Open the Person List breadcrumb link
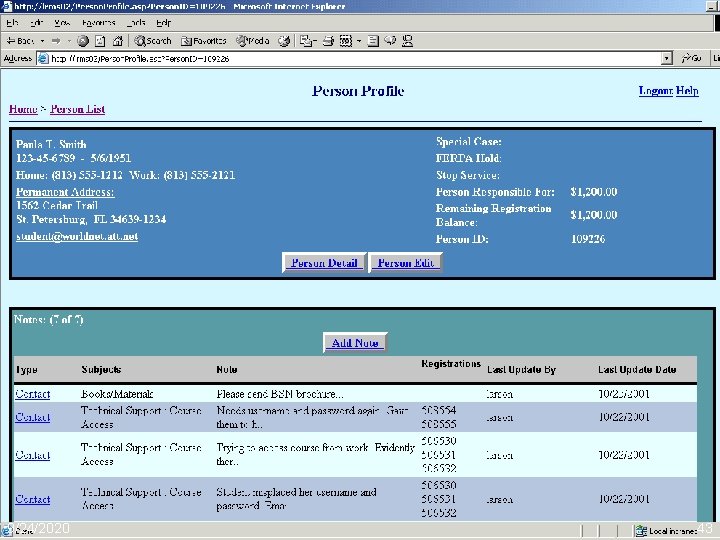The image size is (720, 540). [78, 109]
